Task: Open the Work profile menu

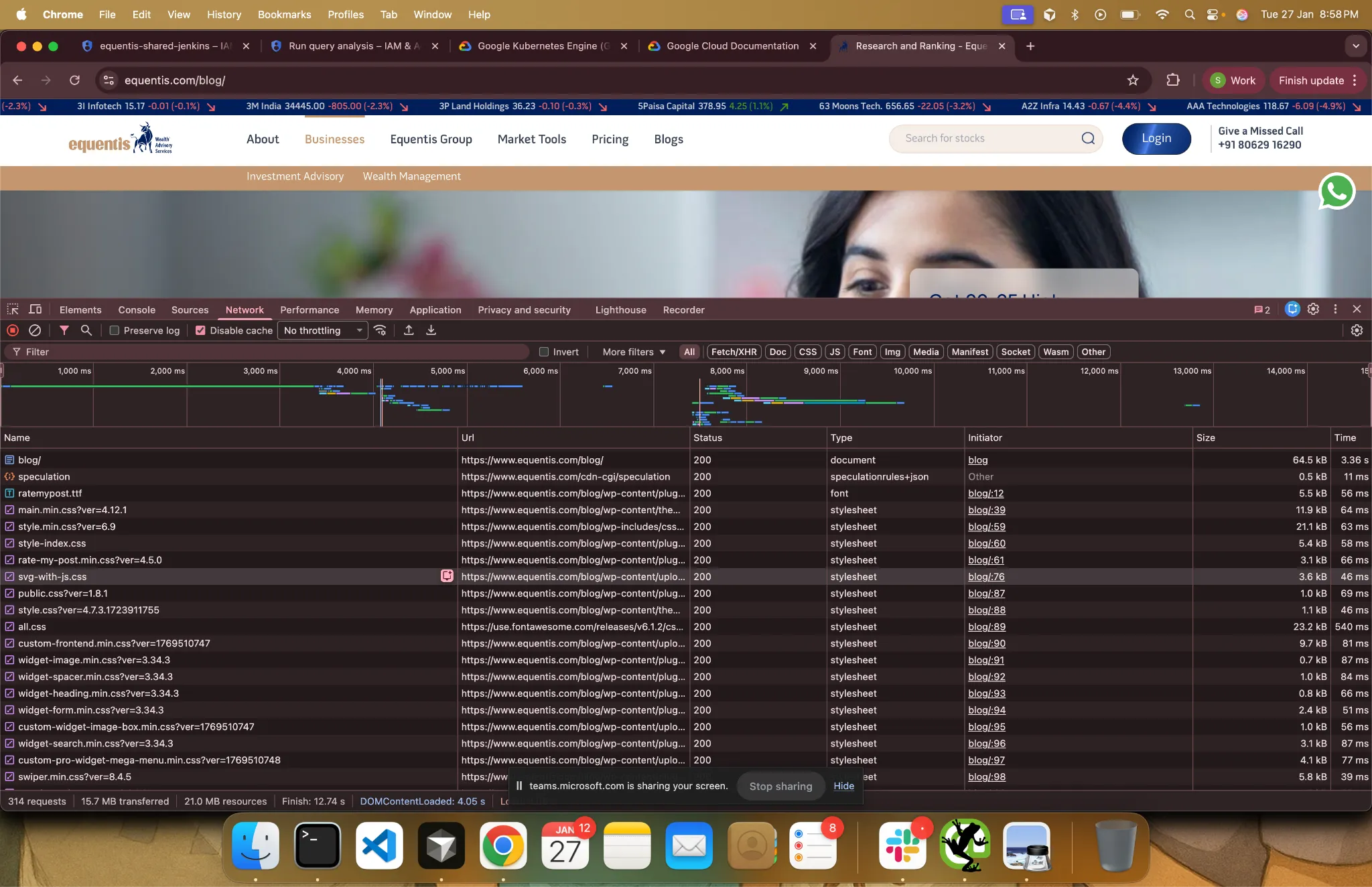Action: tap(1233, 80)
